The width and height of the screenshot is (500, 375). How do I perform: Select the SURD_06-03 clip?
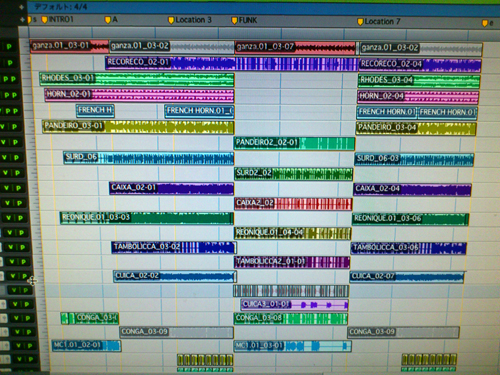[414, 159]
